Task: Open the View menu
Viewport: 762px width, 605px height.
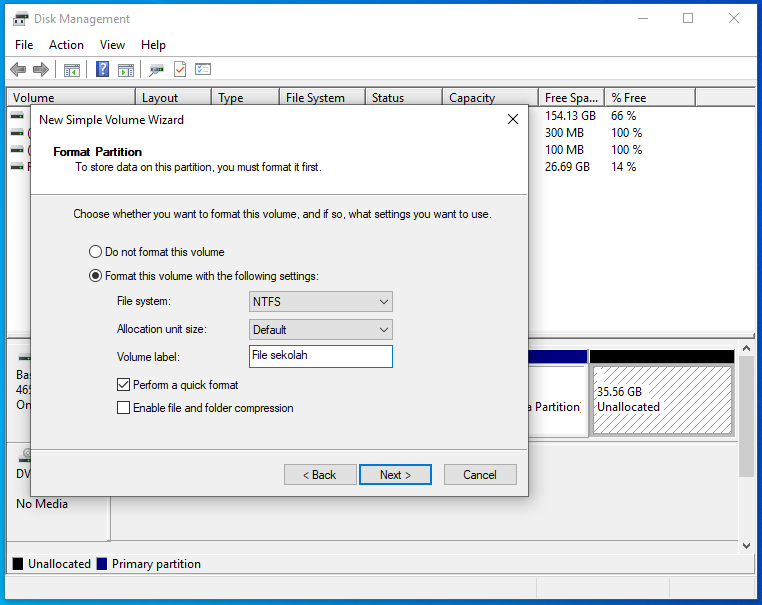Action: point(112,45)
